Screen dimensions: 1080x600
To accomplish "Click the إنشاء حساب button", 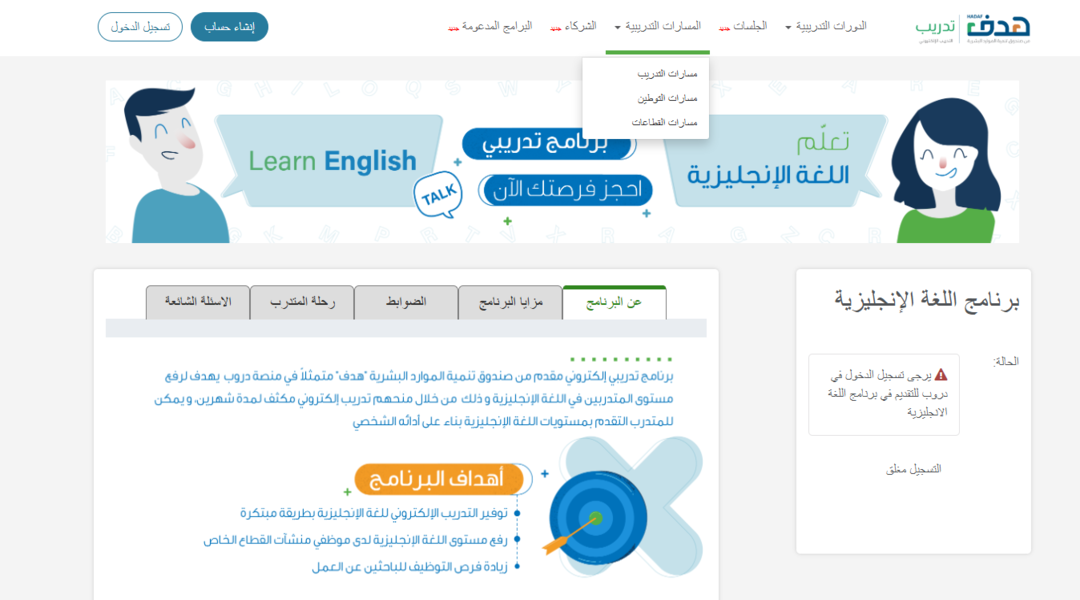I will [229, 27].
